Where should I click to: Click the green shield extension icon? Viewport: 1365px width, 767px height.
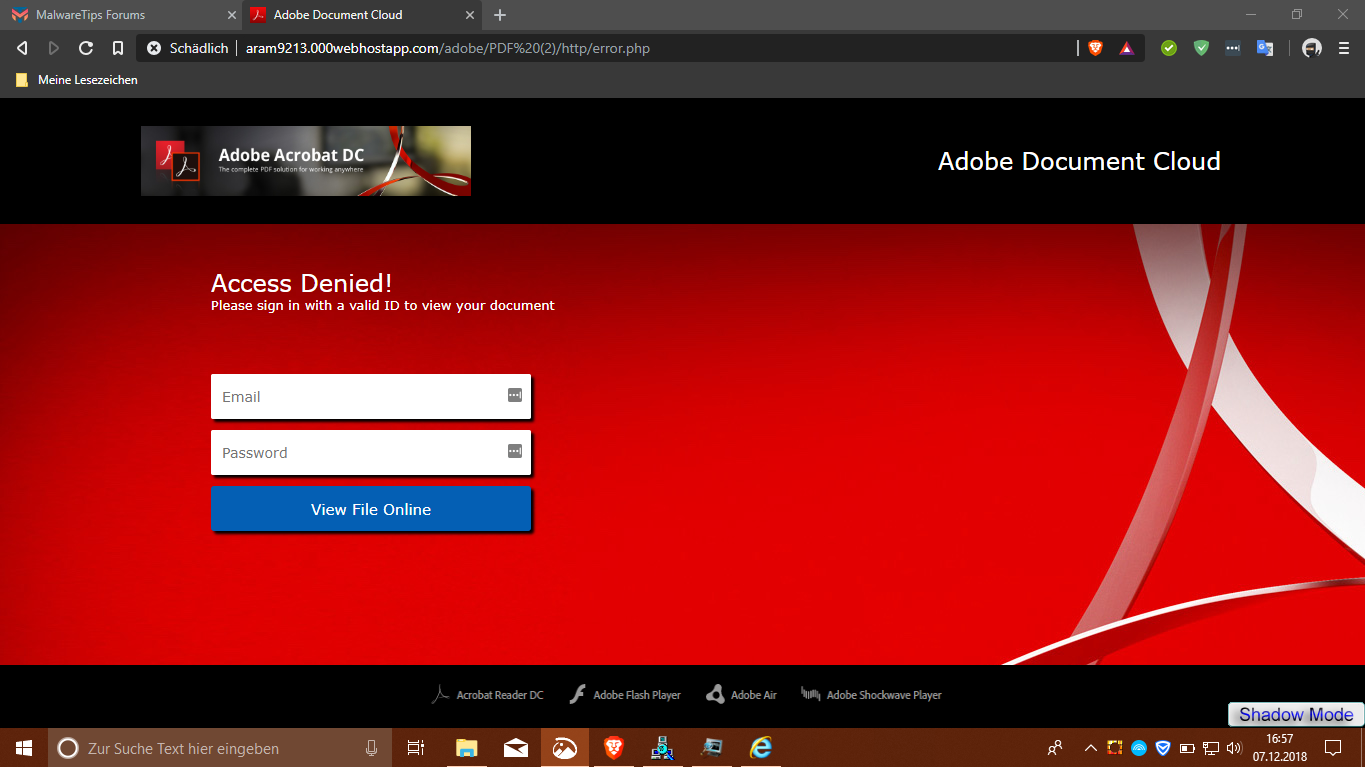tap(1201, 48)
